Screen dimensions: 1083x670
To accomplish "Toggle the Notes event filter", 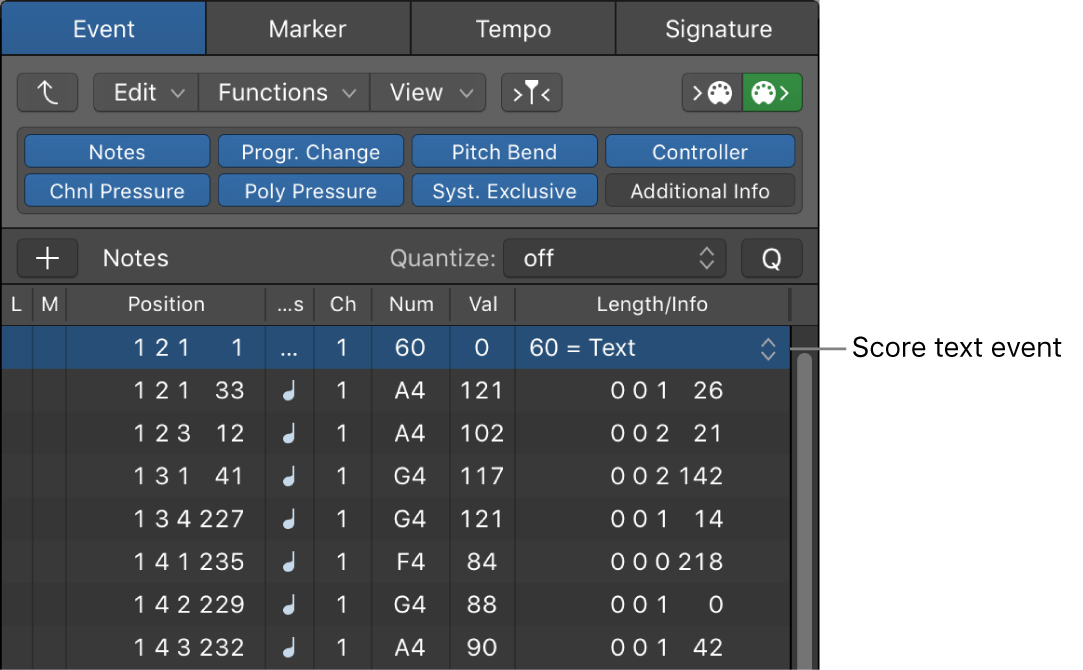I will 116,151.
